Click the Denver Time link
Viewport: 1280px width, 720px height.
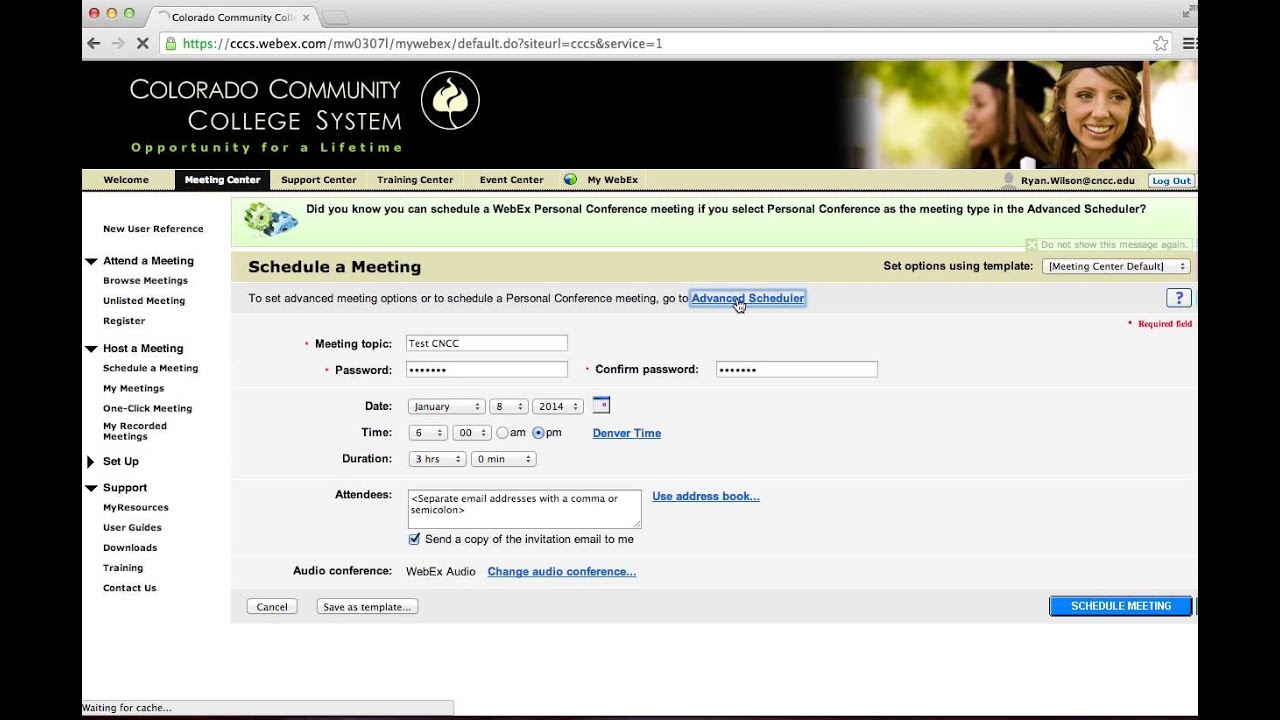point(627,433)
